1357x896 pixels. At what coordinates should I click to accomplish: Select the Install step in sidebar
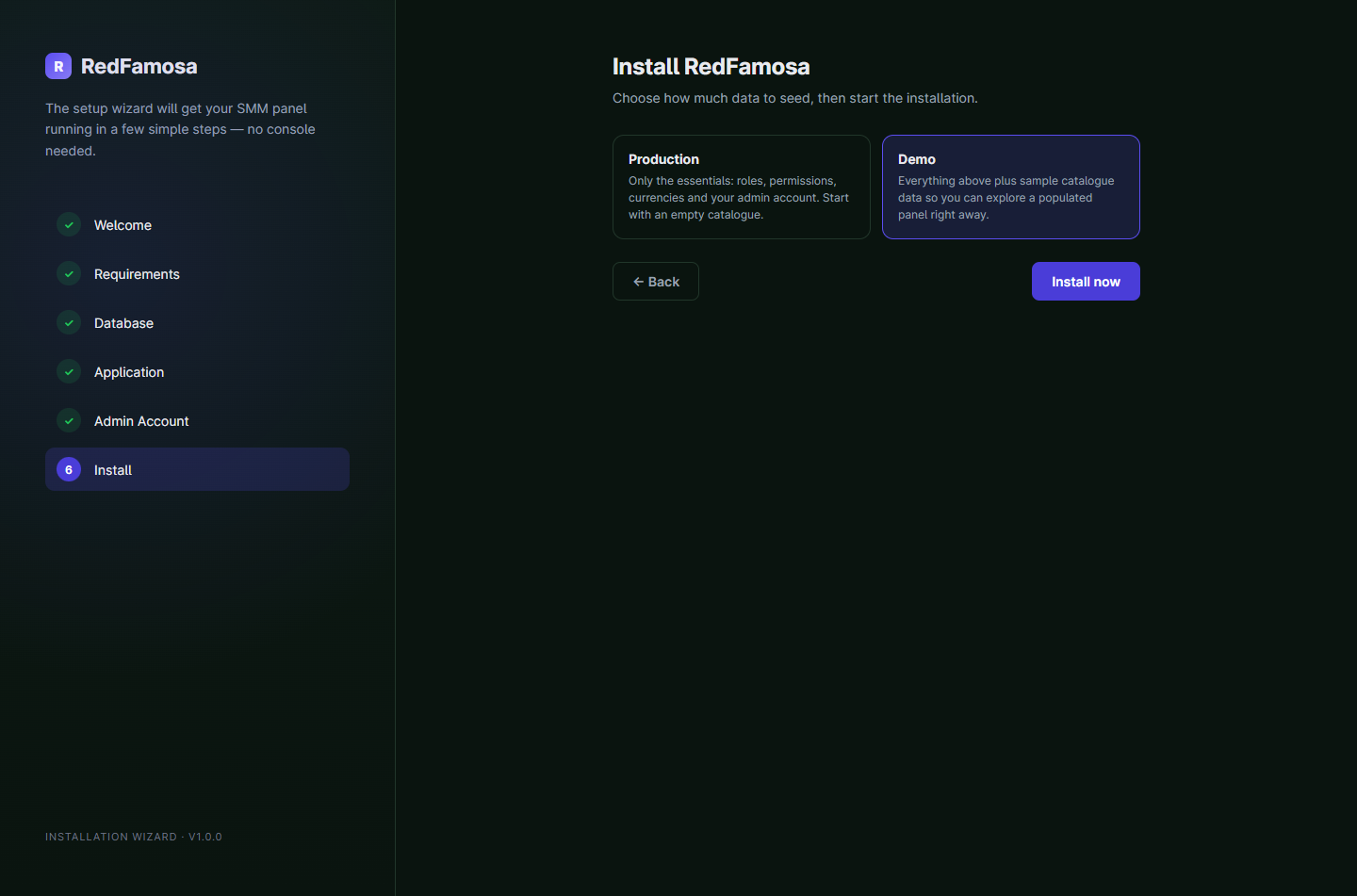[x=197, y=469]
